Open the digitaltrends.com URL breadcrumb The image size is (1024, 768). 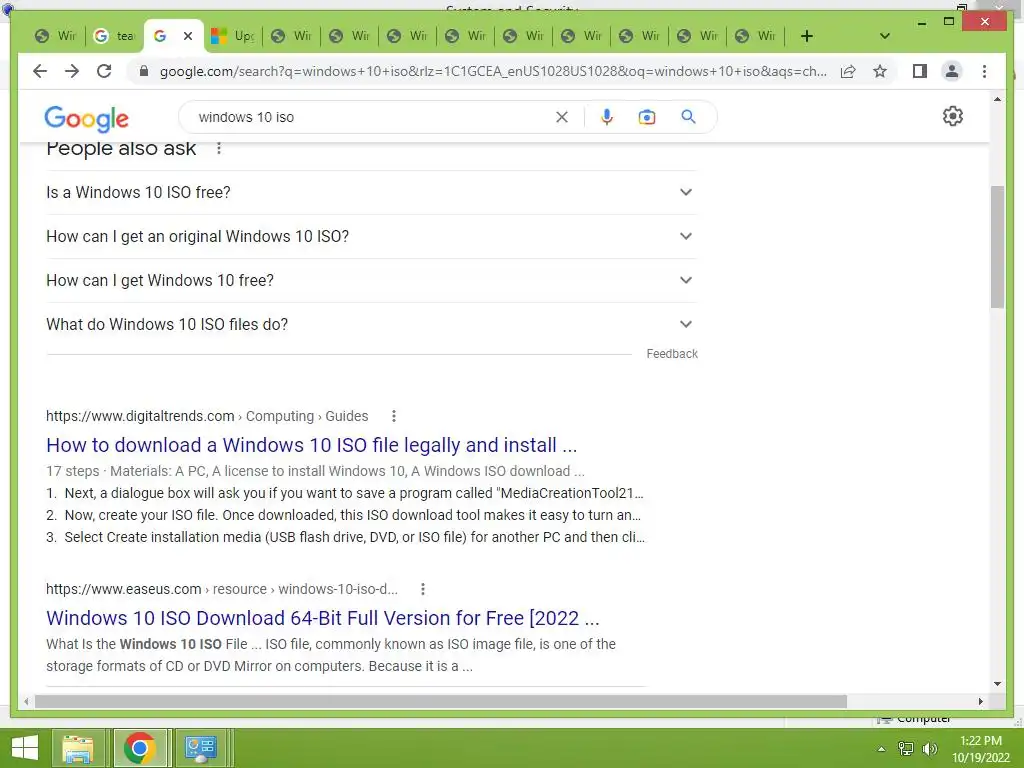(207, 416)
